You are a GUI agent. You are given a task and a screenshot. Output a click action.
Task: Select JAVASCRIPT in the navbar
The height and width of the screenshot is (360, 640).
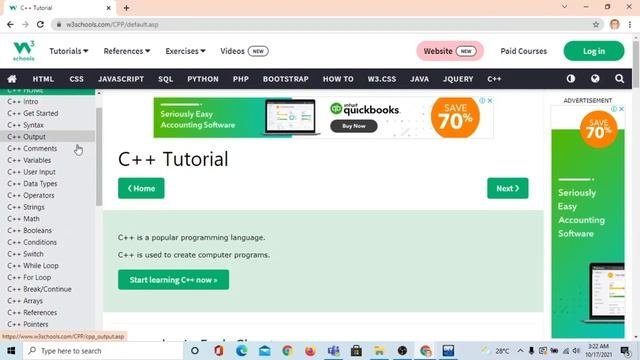click(x=121, y=79)
